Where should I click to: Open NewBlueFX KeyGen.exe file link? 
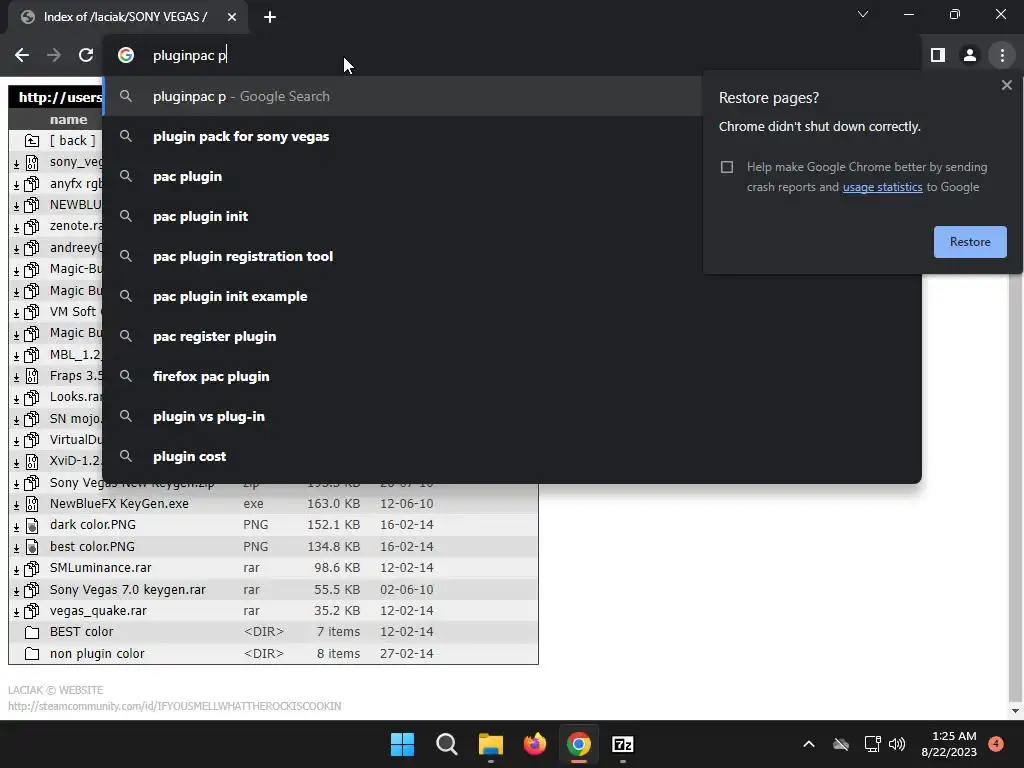click(x=119, y=504)
